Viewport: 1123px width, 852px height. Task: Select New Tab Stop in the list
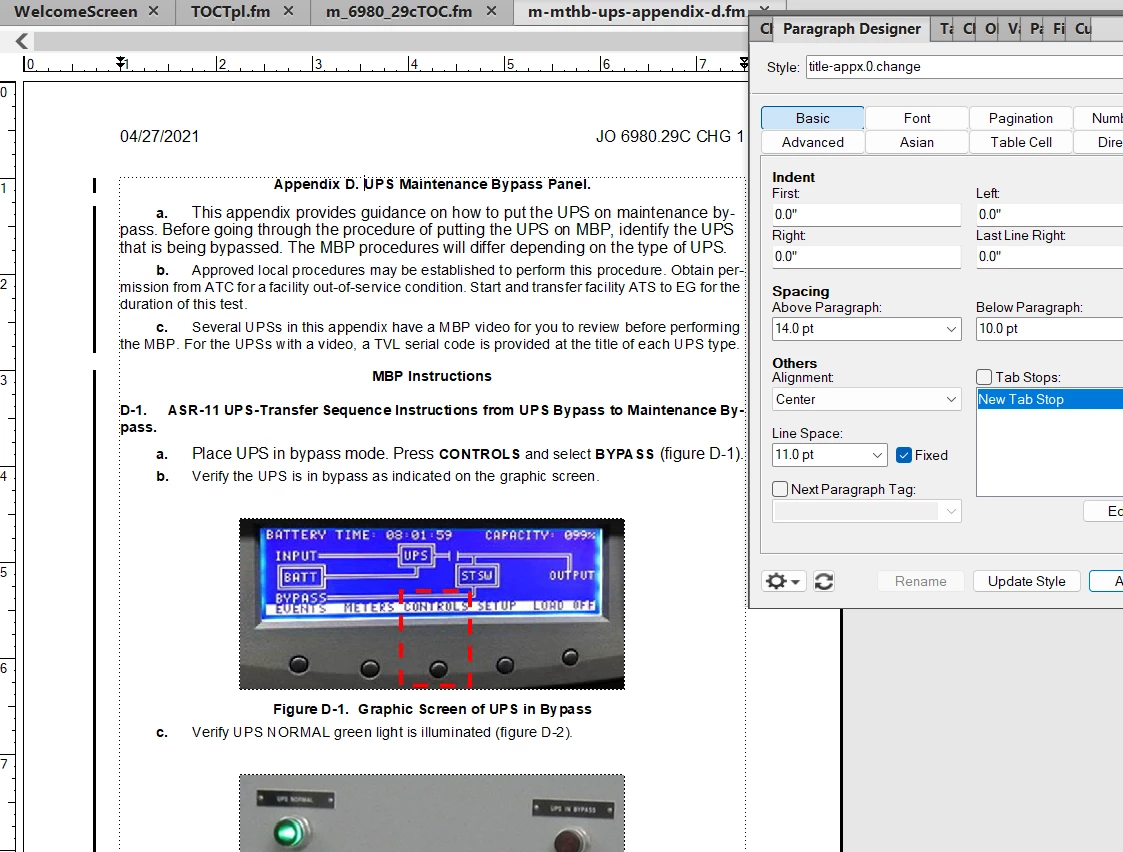point(1050,400)
